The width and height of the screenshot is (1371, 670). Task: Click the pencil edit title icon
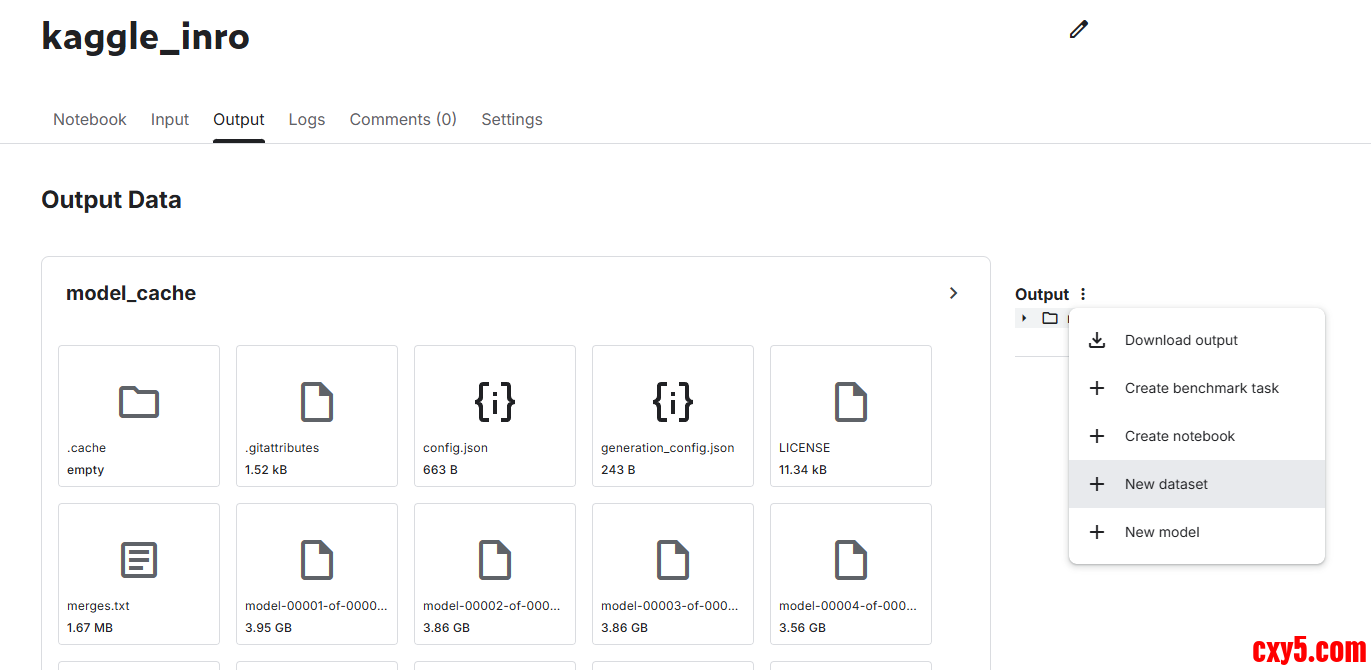point(1078,30)
